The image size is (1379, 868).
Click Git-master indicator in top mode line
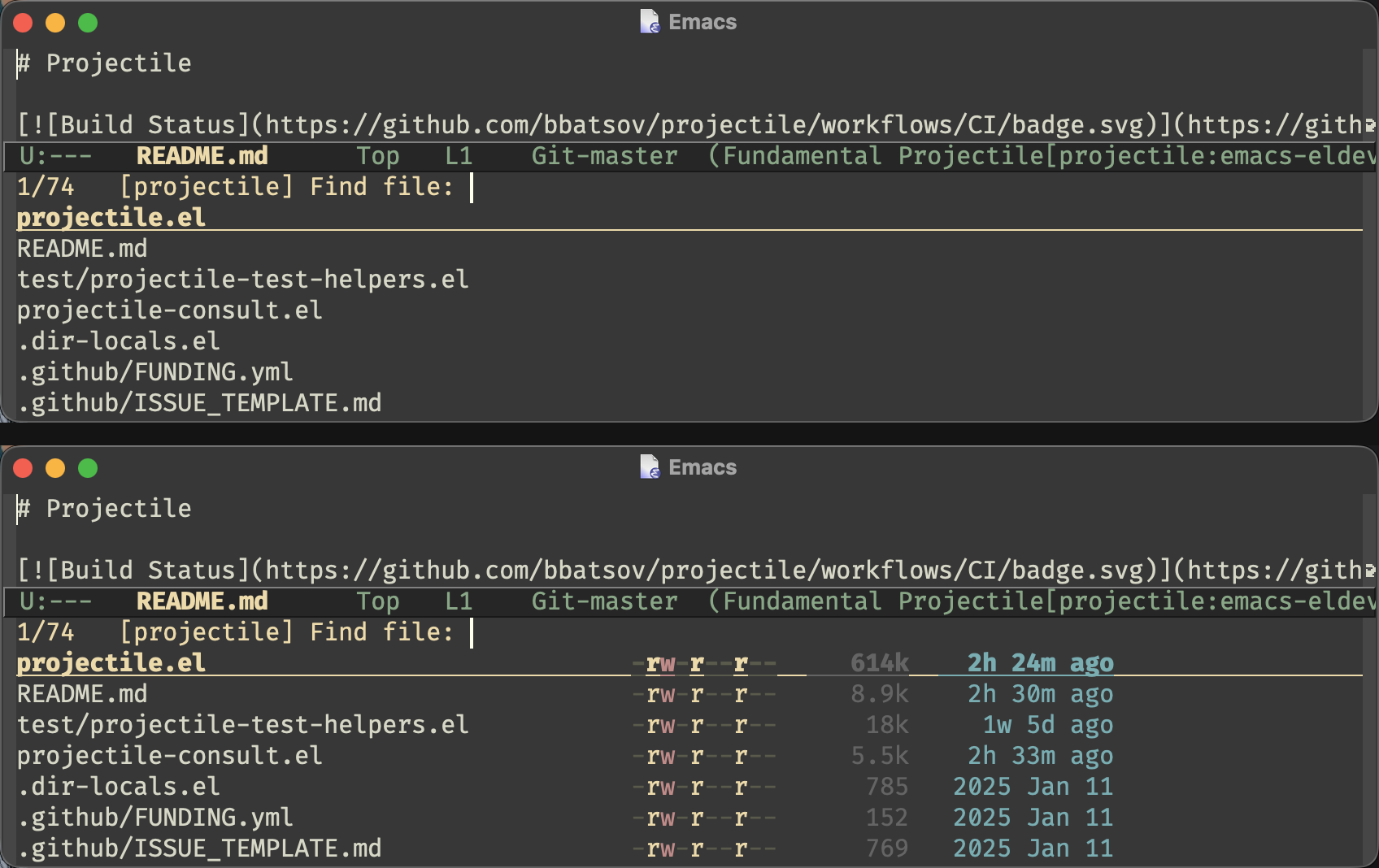pyautogui.click(x=604, y=155)
